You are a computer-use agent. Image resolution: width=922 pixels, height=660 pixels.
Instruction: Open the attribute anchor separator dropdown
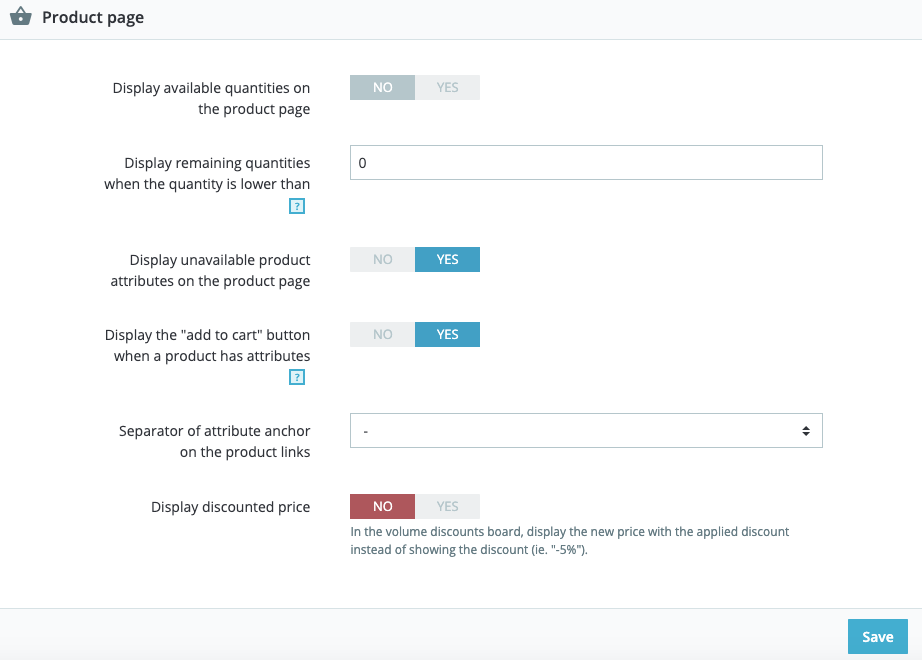586,431
